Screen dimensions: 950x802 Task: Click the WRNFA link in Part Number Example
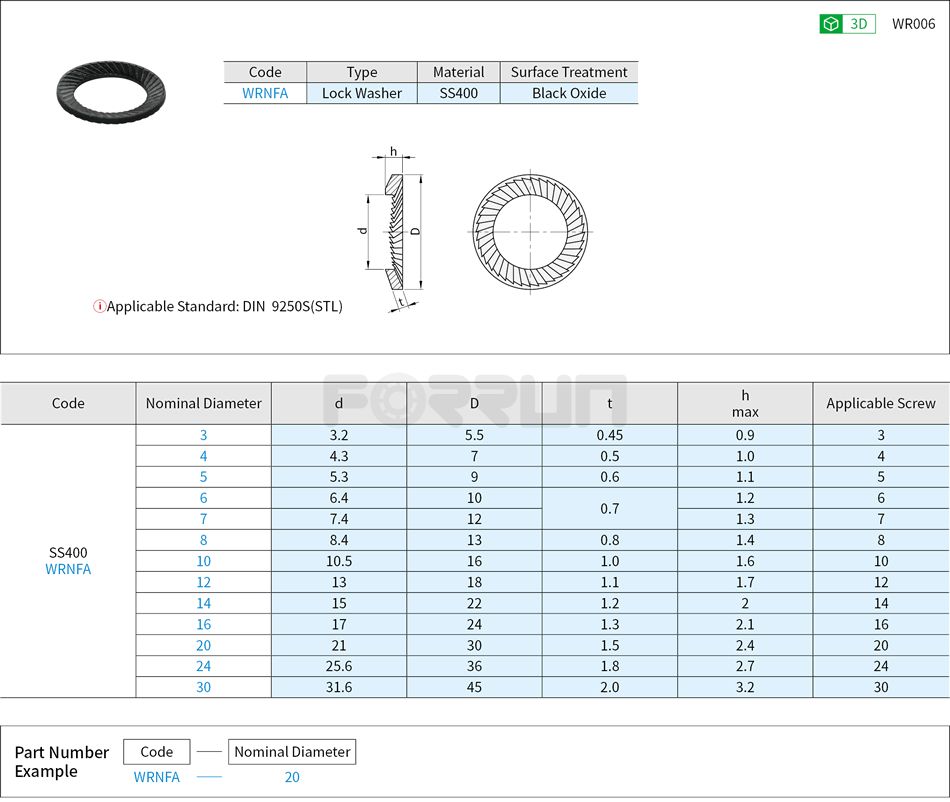(x=157, y=777)
